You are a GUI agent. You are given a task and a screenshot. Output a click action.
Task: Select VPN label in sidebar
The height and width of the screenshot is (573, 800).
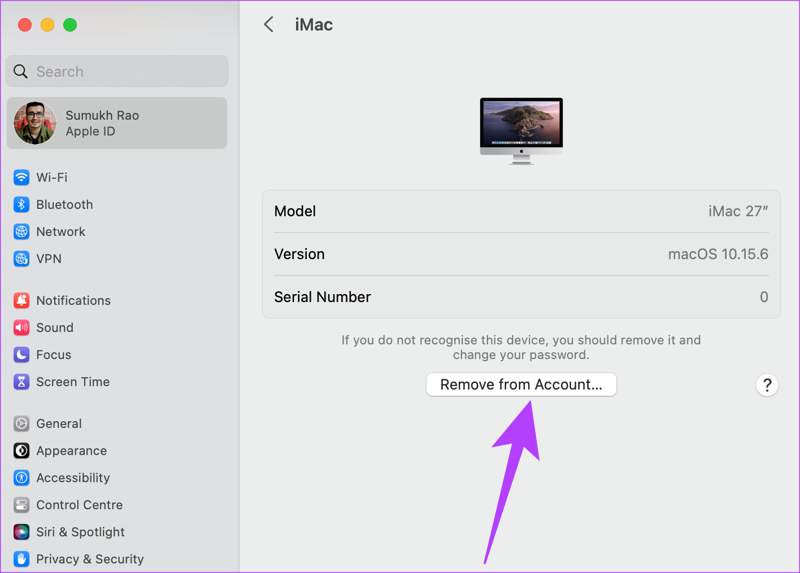tap(48, 258)
